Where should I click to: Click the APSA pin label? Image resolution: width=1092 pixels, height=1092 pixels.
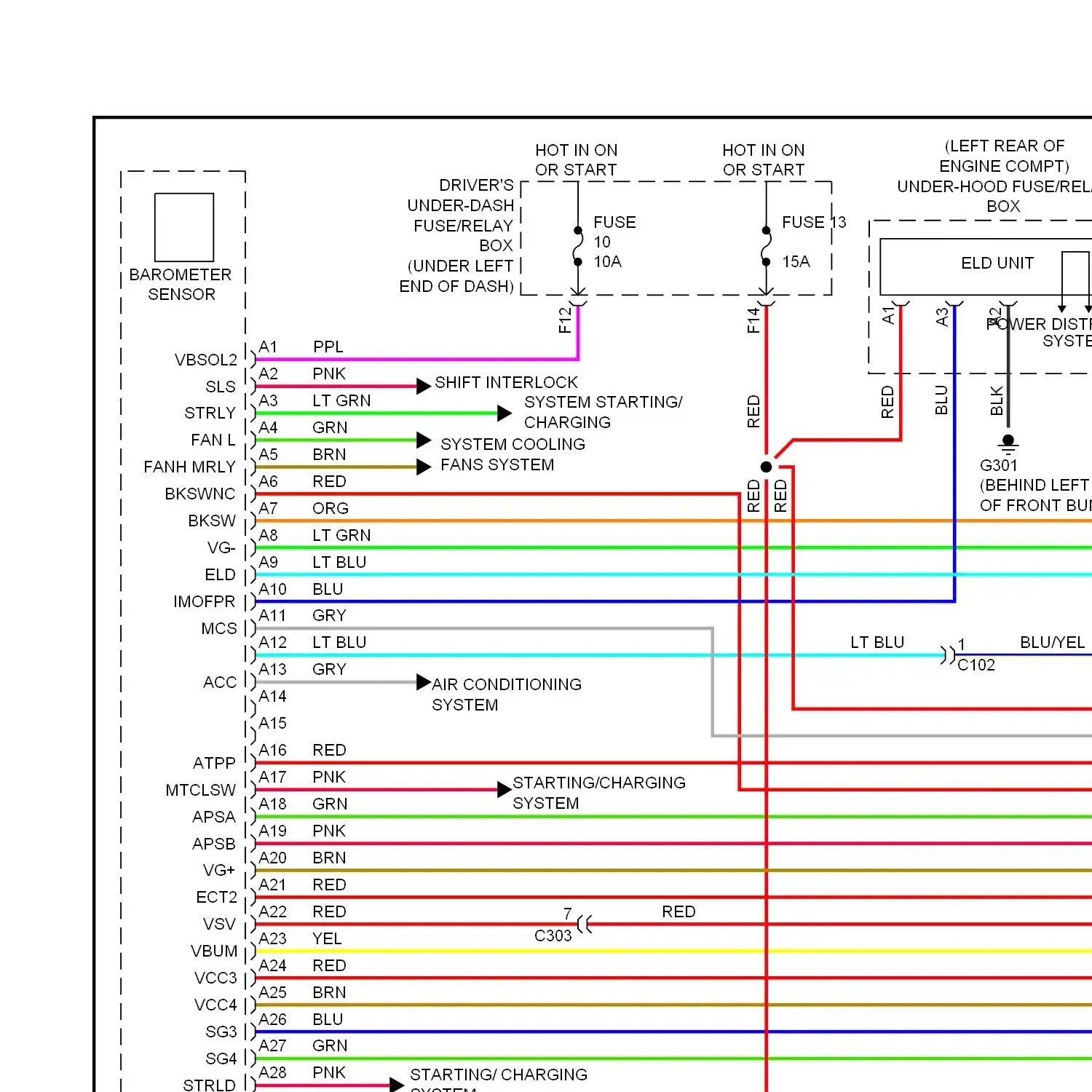pyautogui.click(x=214, y=818)
